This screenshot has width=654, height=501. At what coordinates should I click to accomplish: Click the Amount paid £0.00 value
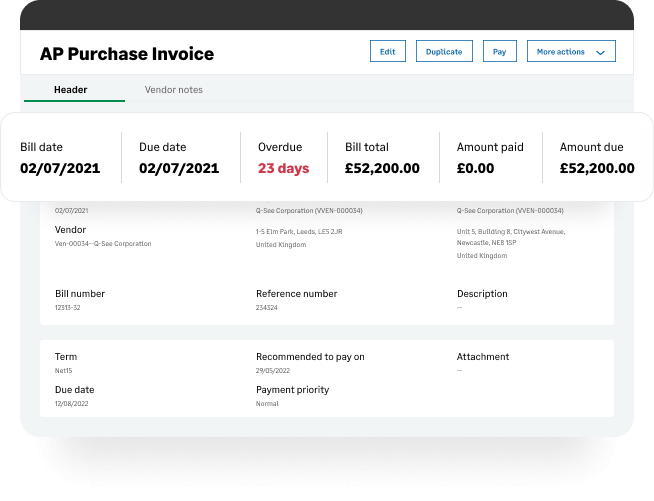tap(475, 168)
